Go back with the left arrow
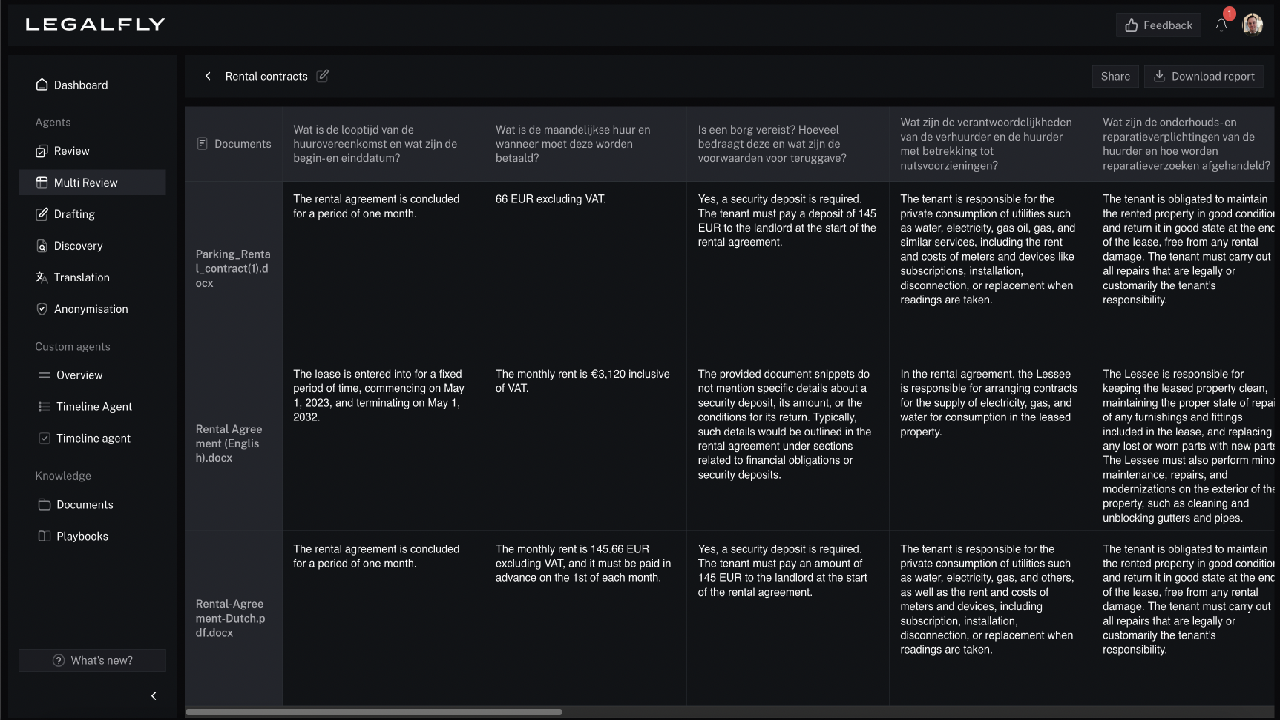 (x=208, y=76)
